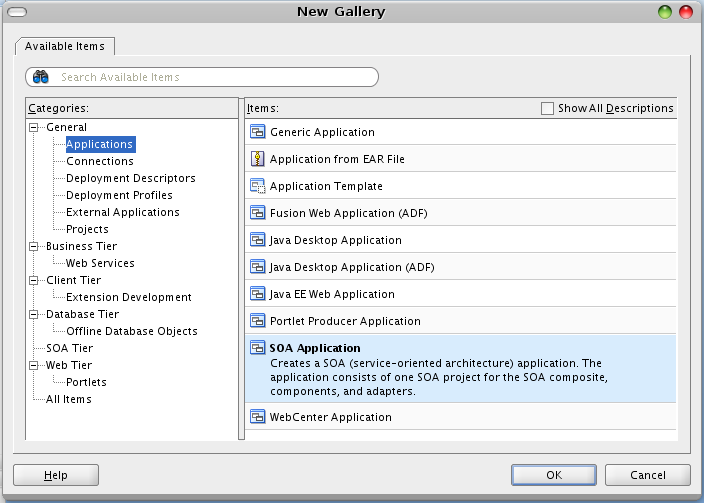Collapse the Web Tier tree node
The image size is (704, 503).
tap(35, 365)
